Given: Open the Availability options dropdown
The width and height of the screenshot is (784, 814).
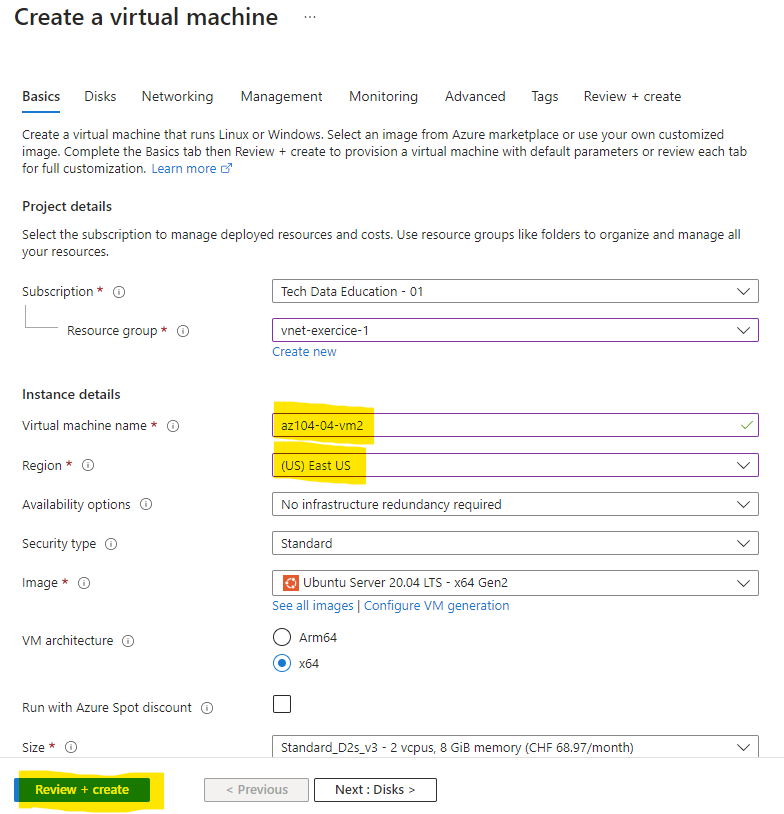Looking at the screenshot, I should 515,504.
